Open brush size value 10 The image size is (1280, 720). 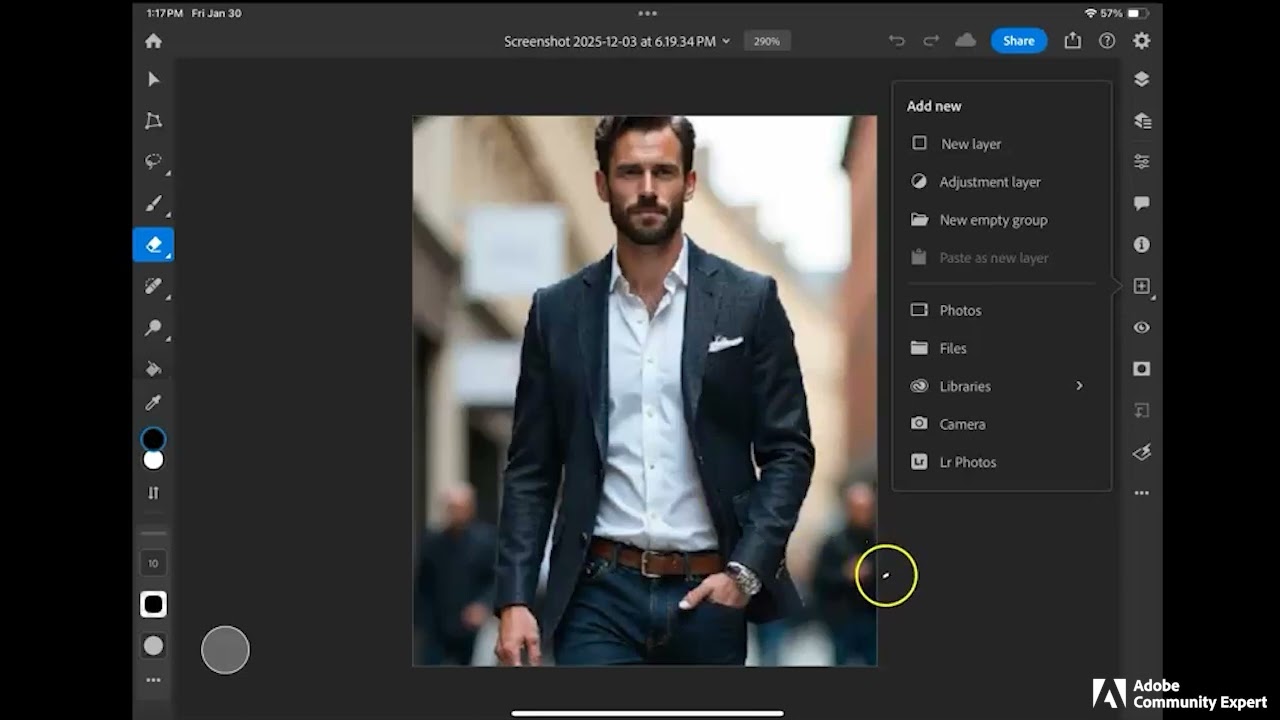click(x=153, y=563)
